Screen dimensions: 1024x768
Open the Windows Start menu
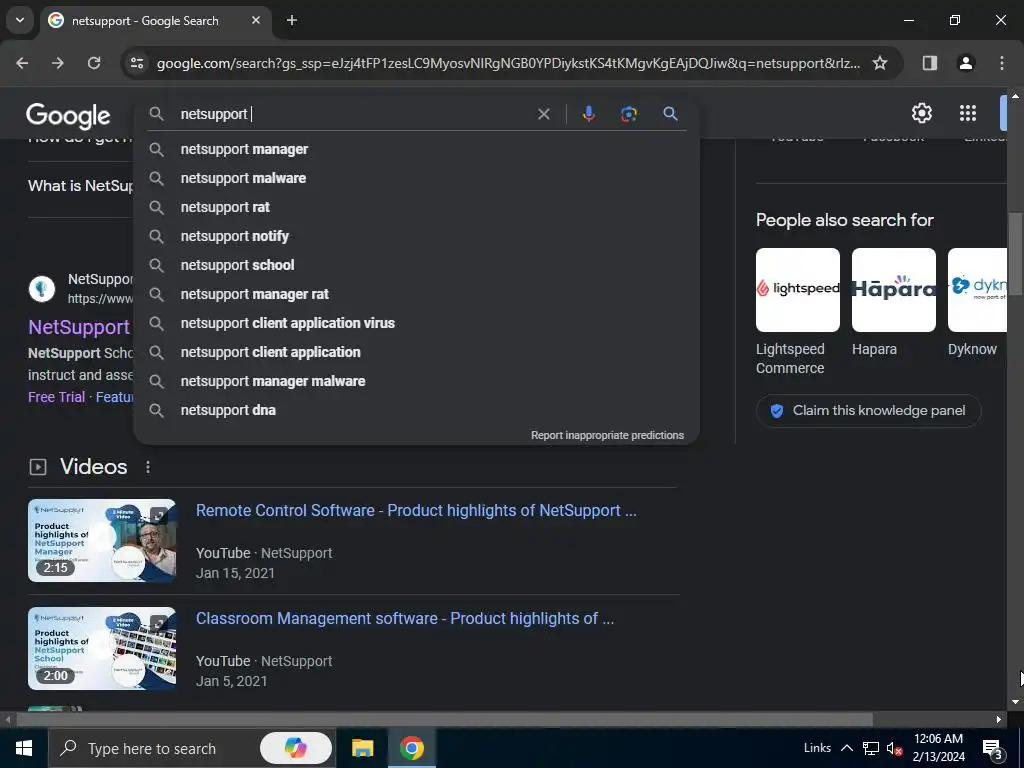(24, 748)
